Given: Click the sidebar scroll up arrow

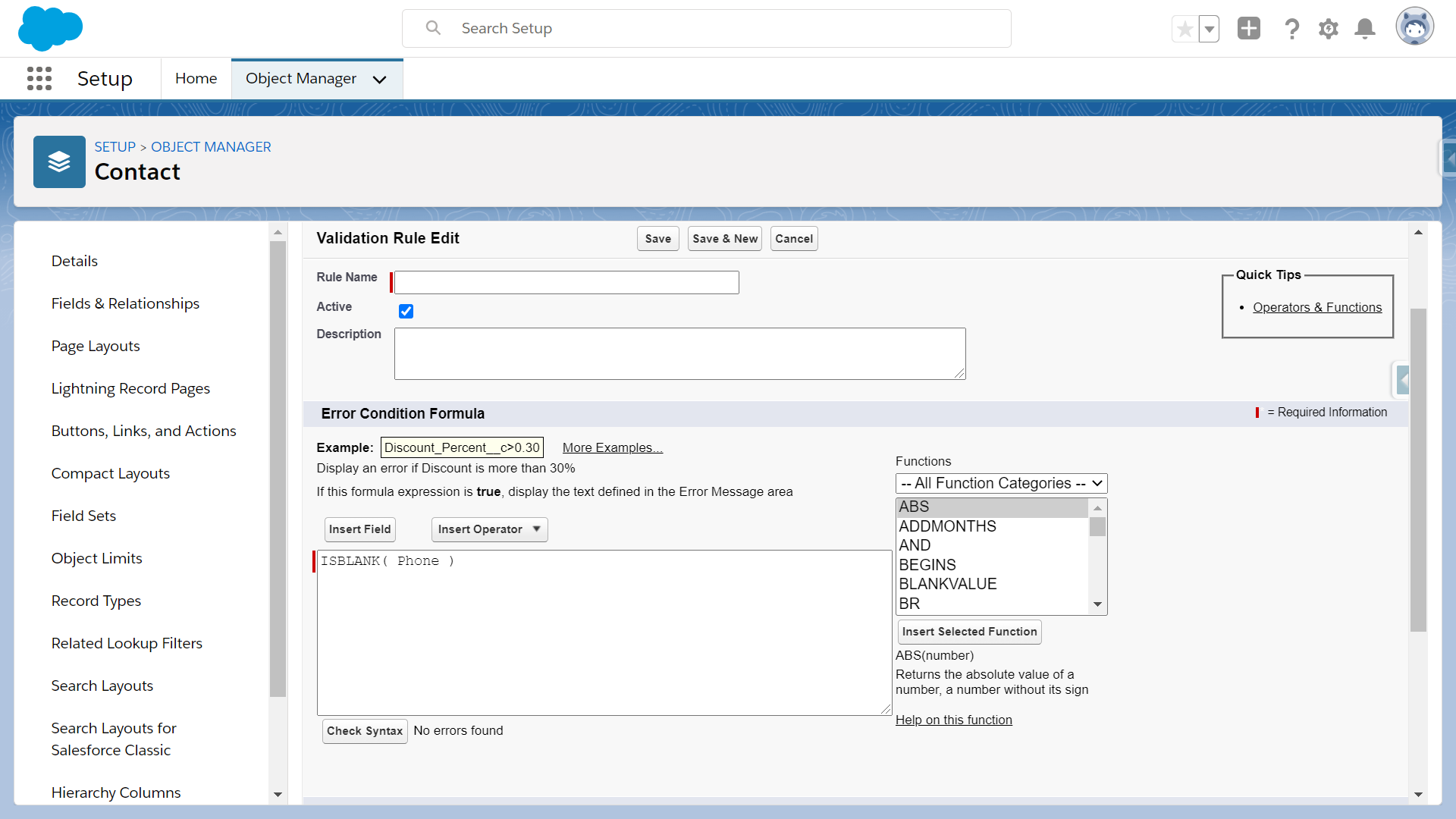Looking at the screenshot, I should [x=278, y=232].
